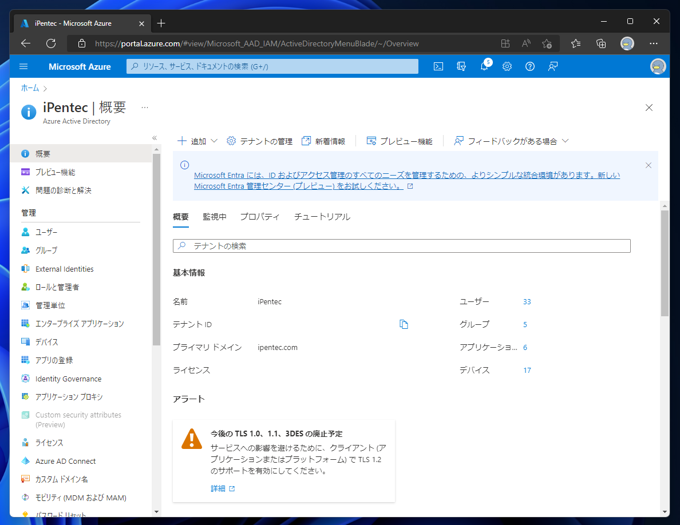Open browser Collections icon
Screen dimensions: 680x525
pos(601,43)
